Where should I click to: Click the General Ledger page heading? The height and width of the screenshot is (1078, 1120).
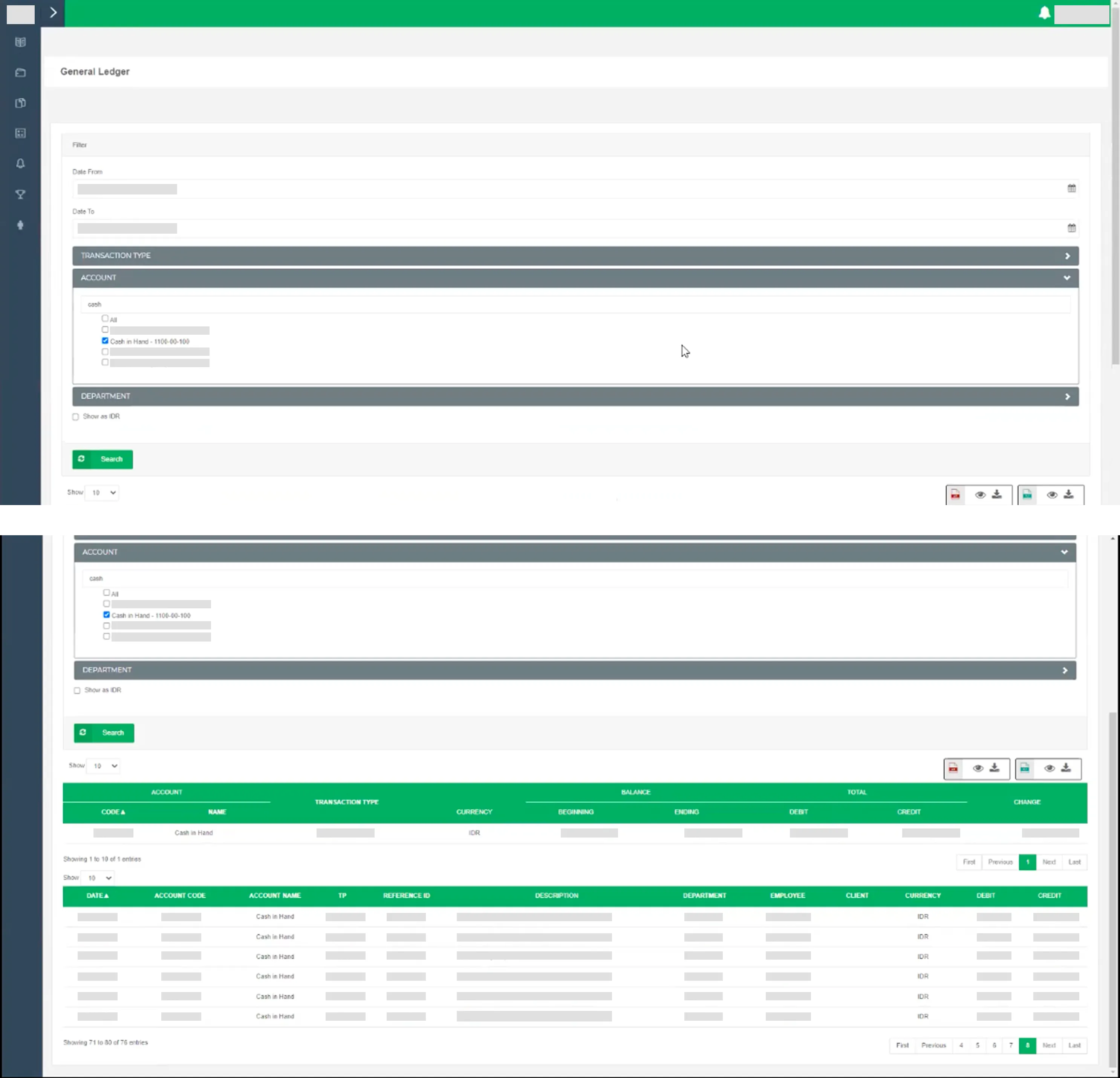[x=95, y=72]
